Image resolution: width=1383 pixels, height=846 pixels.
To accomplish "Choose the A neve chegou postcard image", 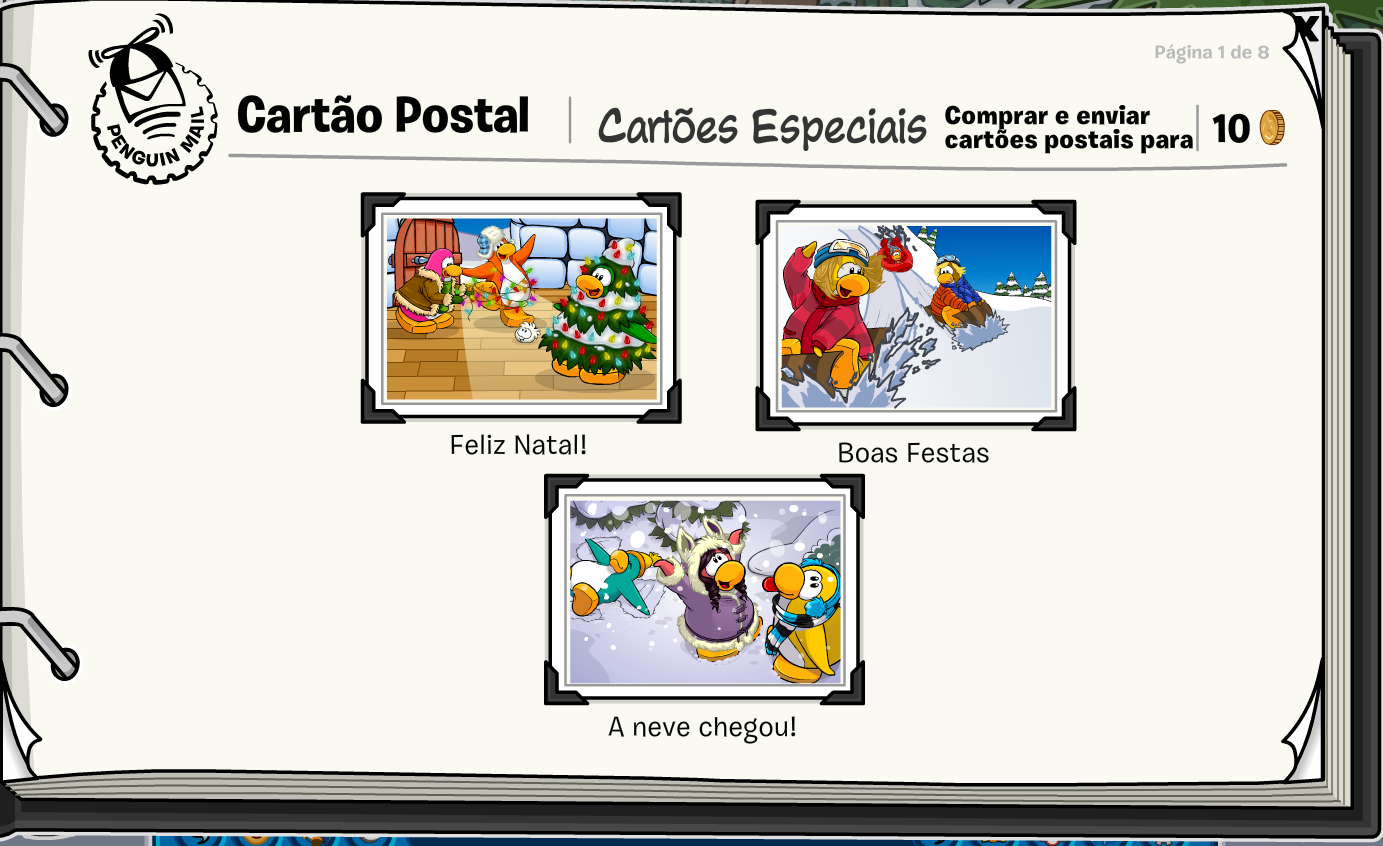I will (704, 589).
